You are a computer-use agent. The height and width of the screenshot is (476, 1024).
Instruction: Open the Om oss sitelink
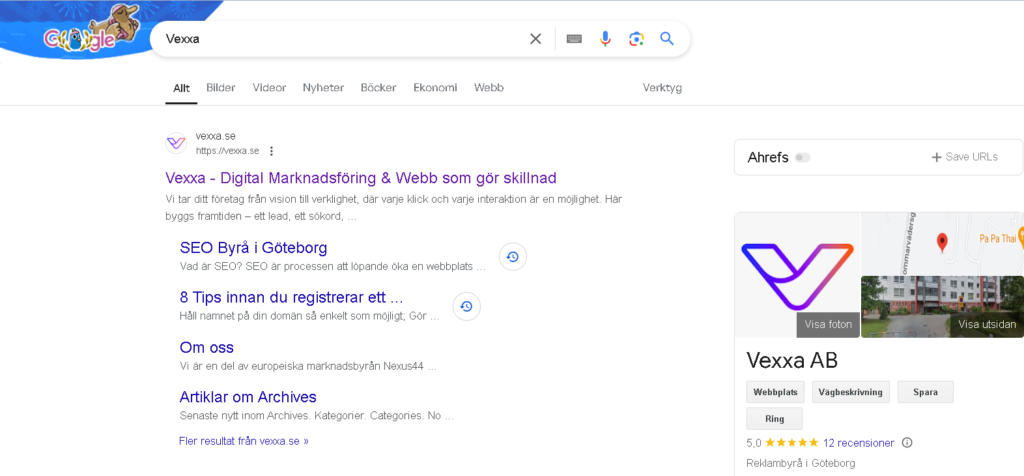pos(206,347)
